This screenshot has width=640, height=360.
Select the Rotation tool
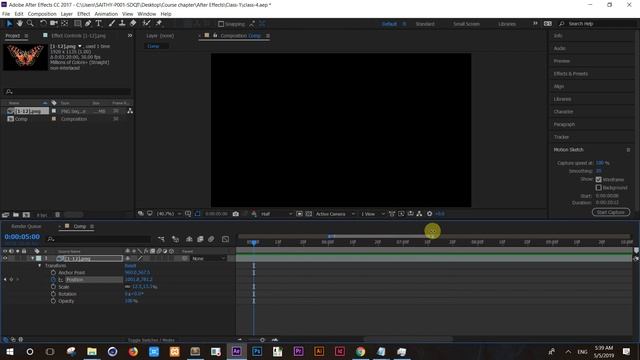(x=43, y=24)
